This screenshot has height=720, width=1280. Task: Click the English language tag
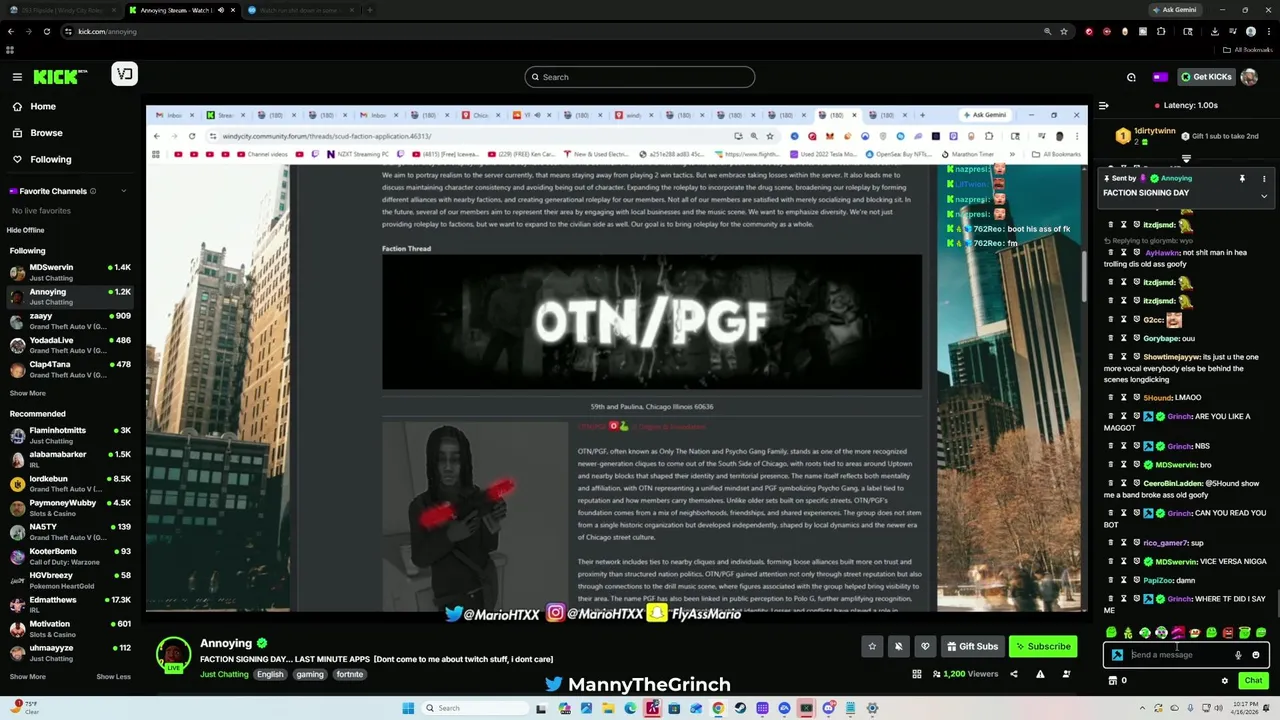click(270, 674)
